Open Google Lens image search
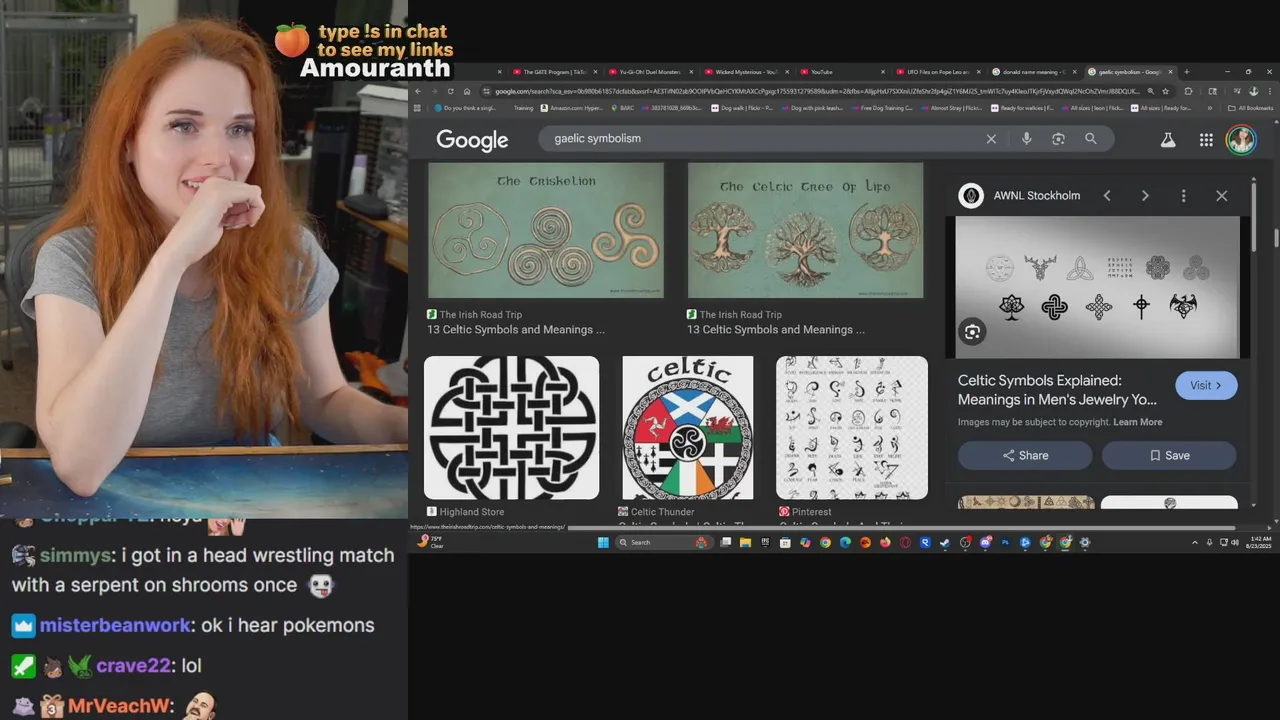The image size is (1280, 720). [1058, 139]
